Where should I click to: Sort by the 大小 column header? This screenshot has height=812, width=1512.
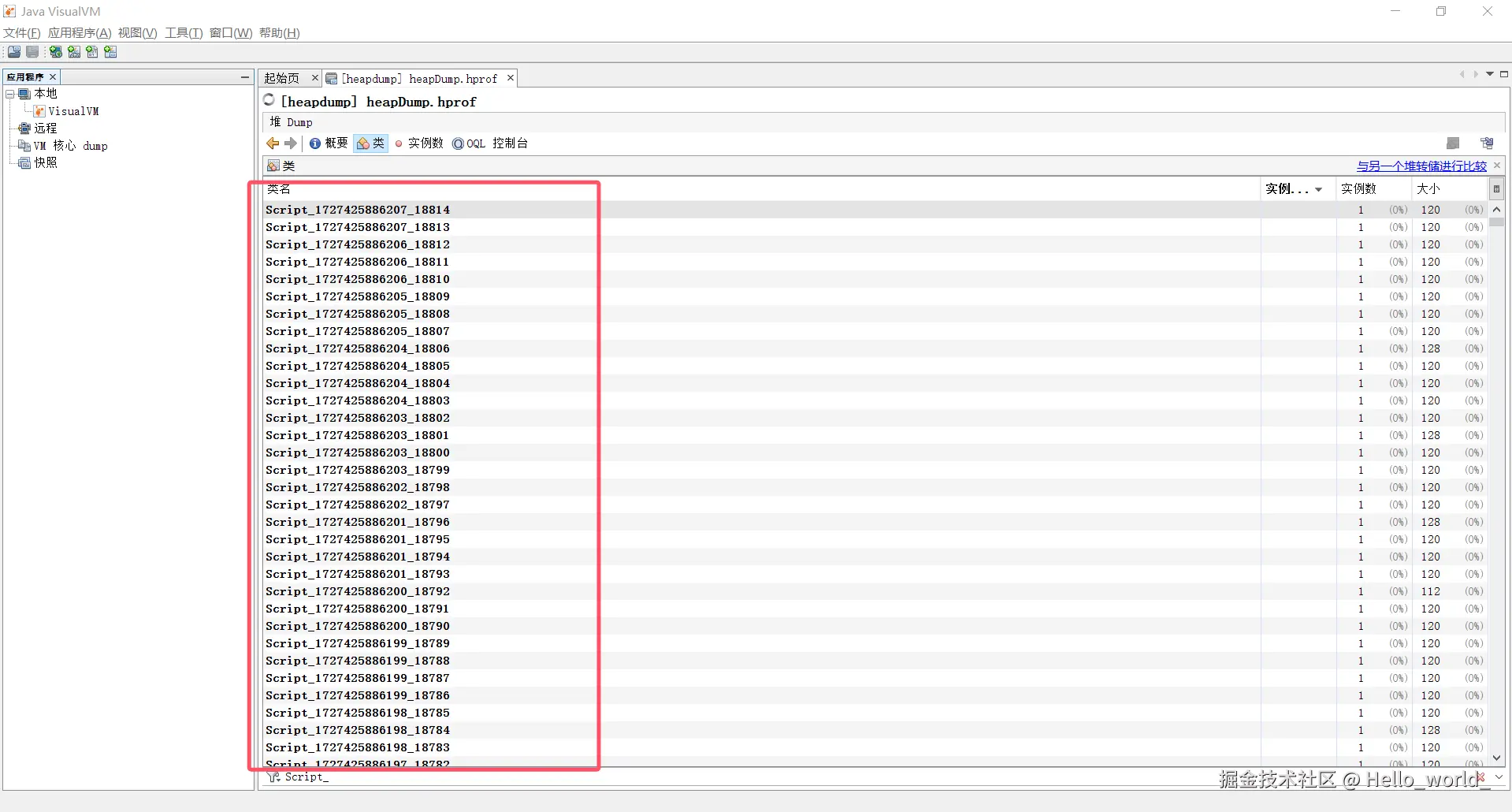pos(1450,189)
